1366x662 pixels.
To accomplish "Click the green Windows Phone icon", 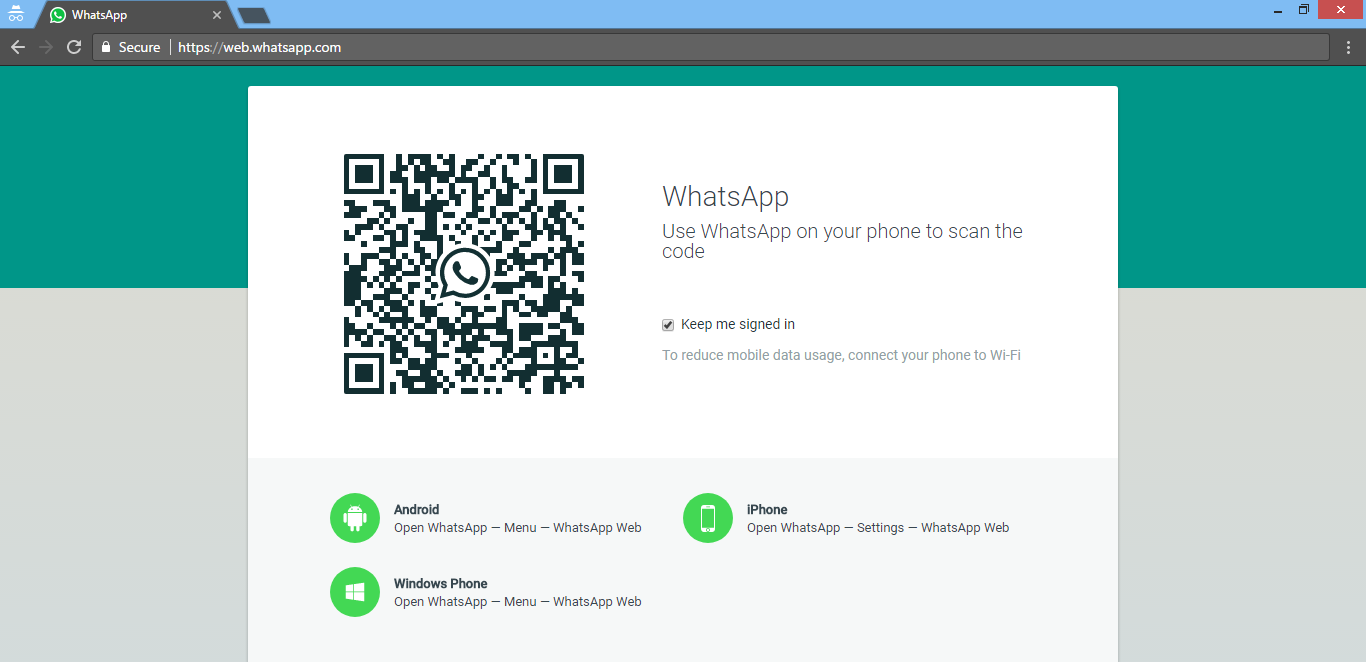I will coord(355,592).
